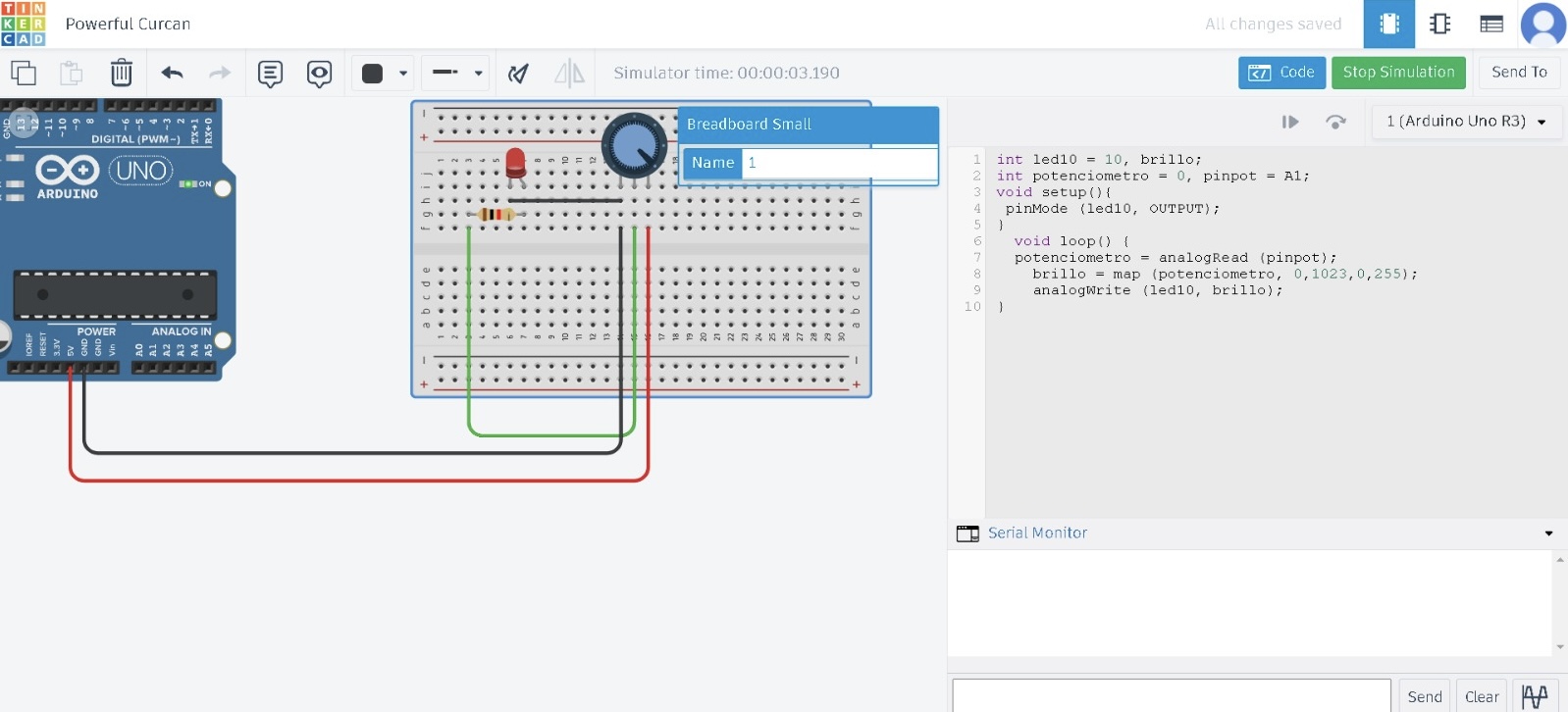
Task: Open the notes tool
Action: pyautogui.click(x=270, y=74)
